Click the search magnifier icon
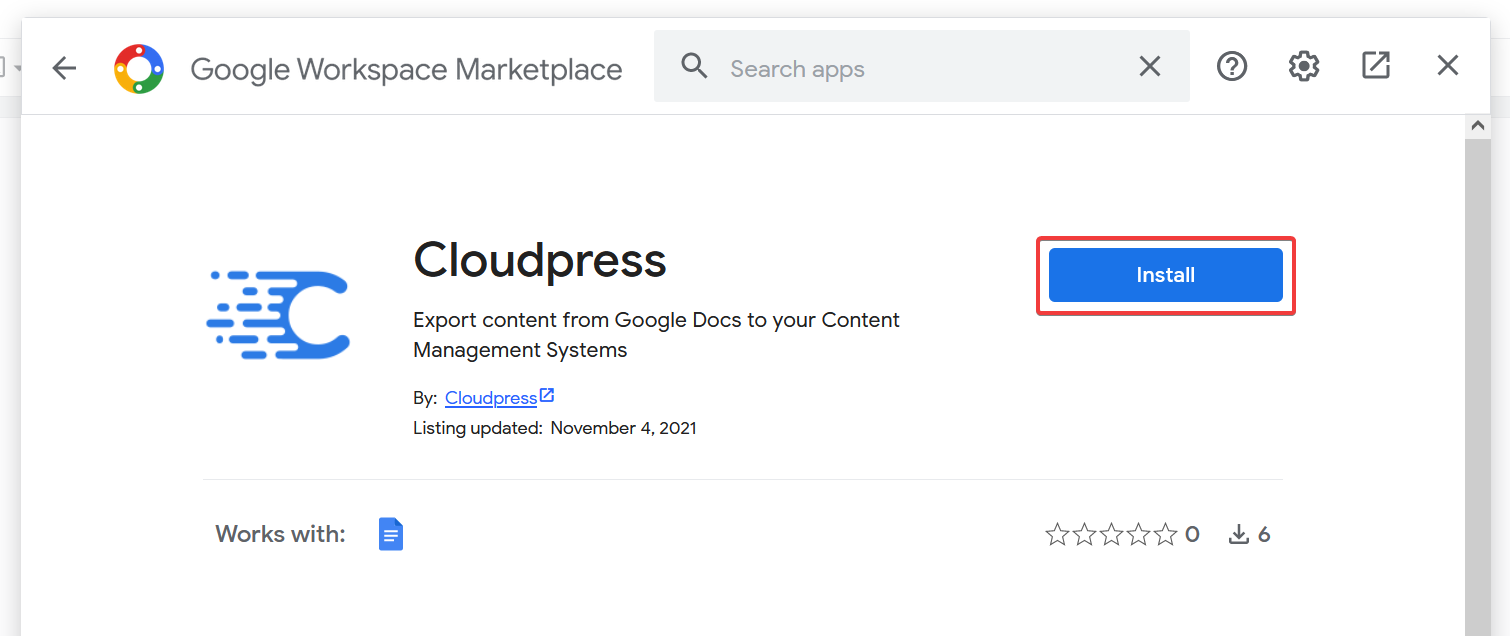1510x636 pixels. (694, 67)
